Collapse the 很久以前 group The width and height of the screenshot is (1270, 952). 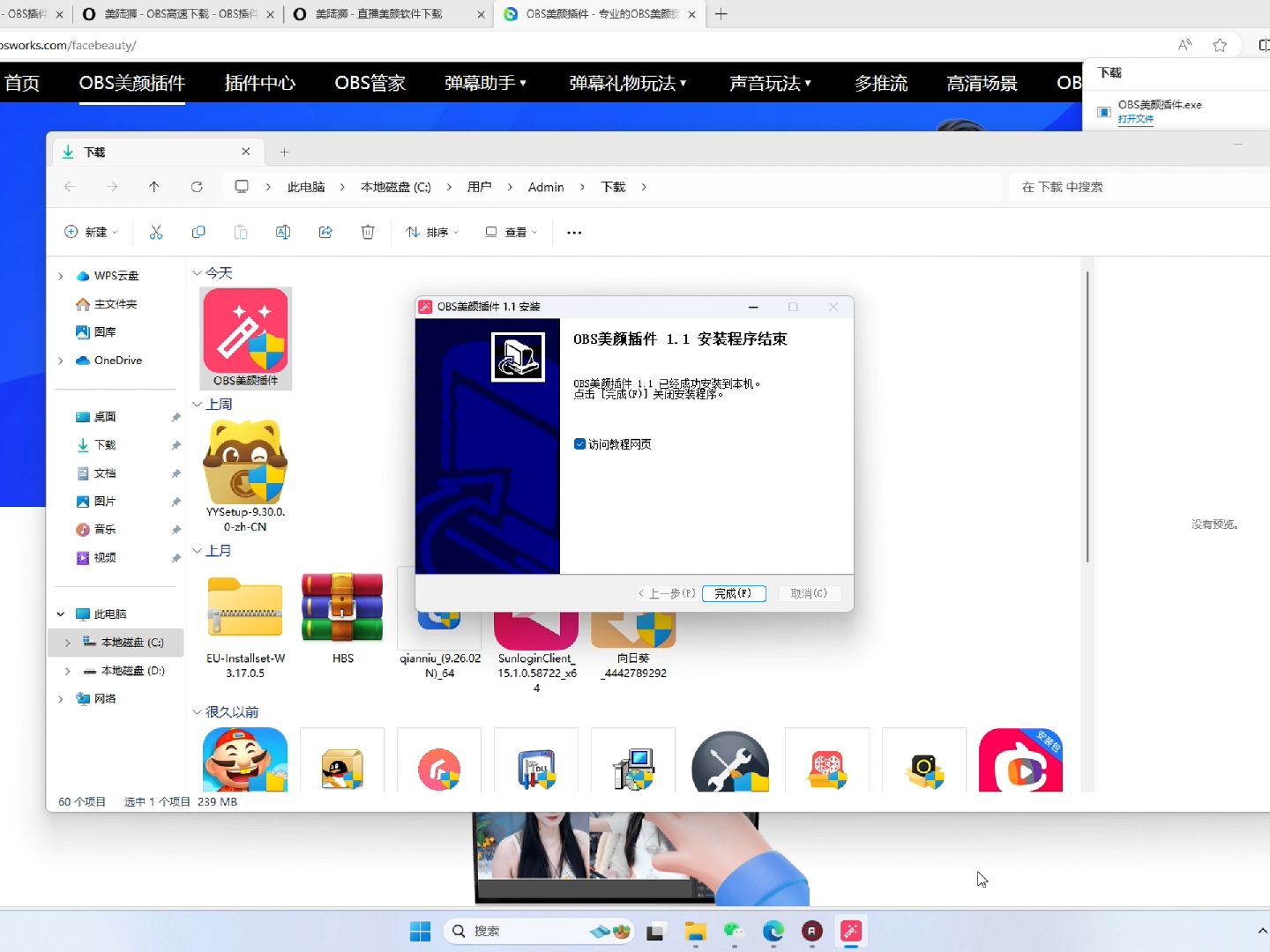tap(198, 712)
